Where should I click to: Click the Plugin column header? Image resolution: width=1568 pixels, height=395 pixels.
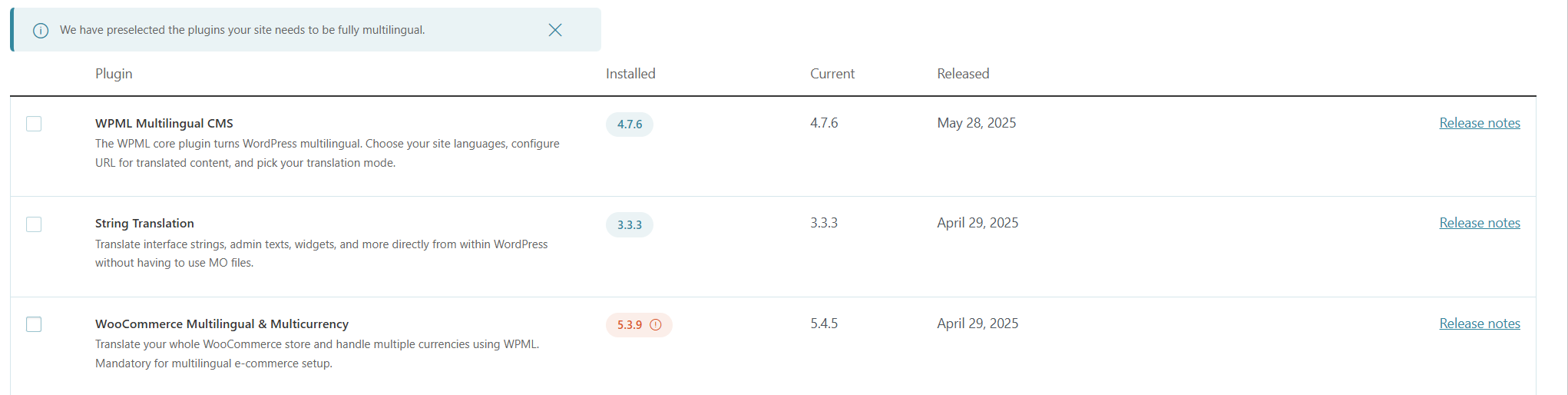[114, 74]
